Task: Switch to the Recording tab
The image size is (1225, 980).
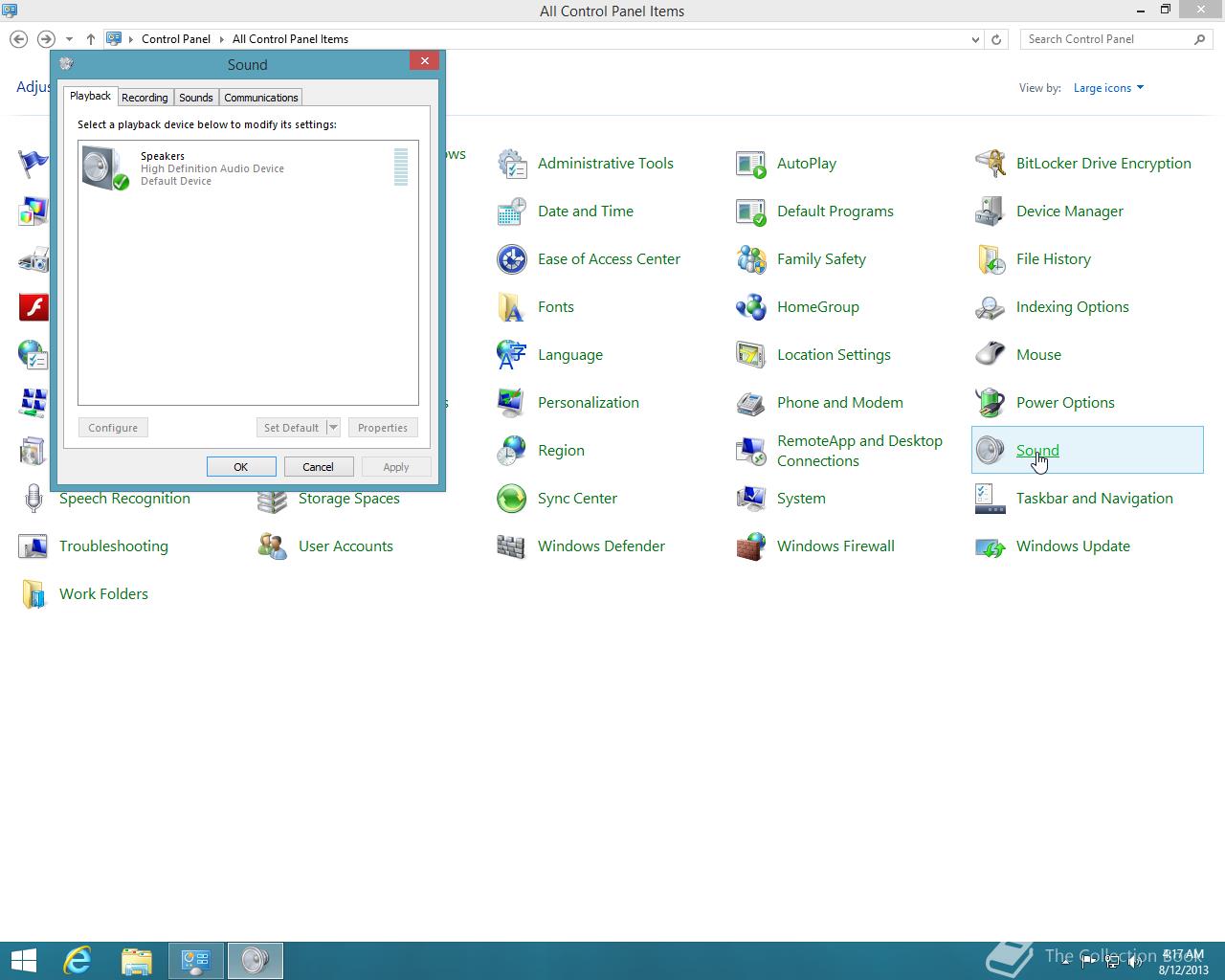Action: tap(145, 98)
